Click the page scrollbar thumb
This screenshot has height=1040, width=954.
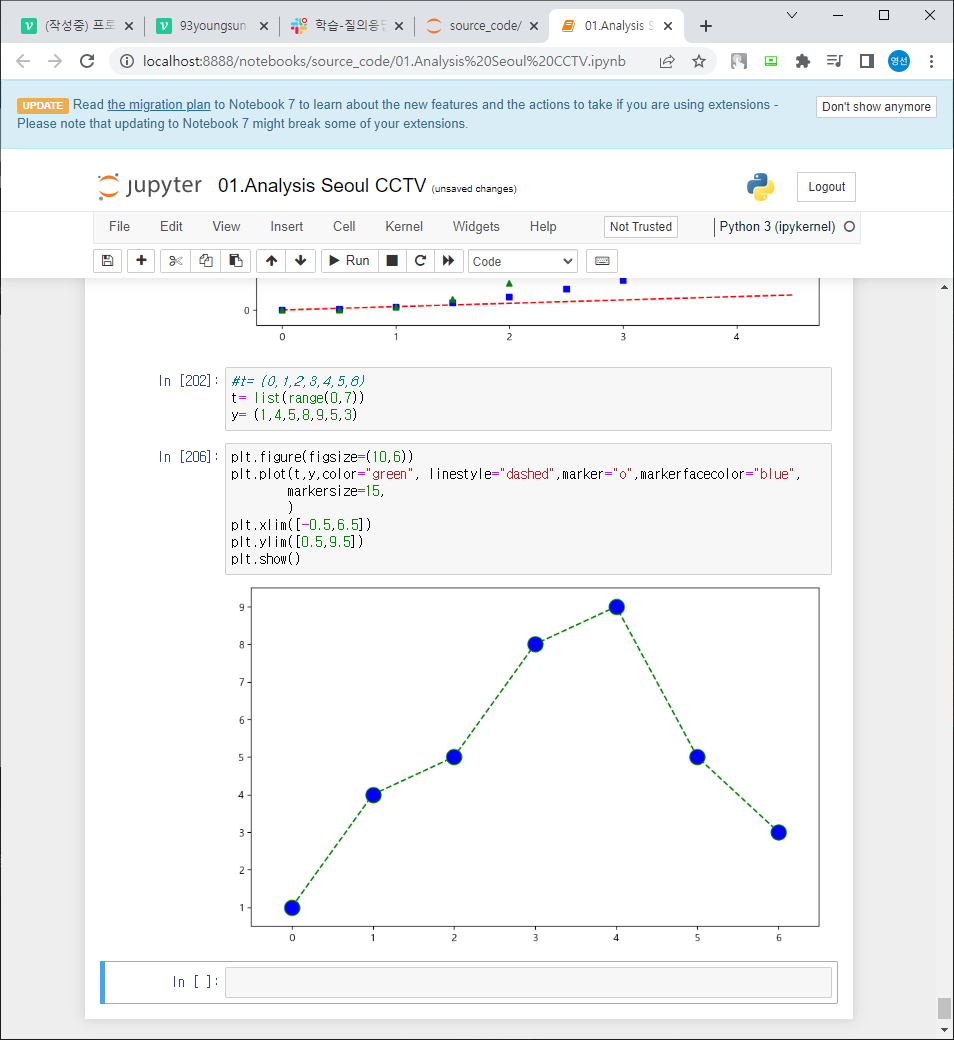944,1008
